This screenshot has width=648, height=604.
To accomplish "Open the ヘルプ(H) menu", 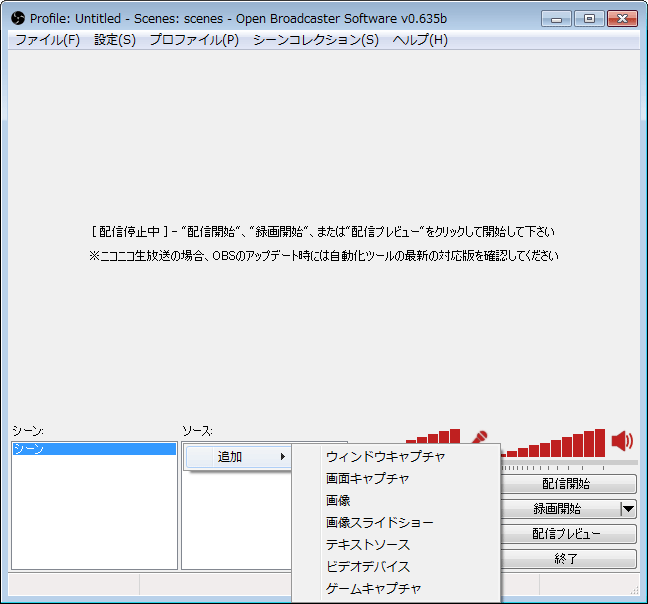I will (x=420, y=40).
